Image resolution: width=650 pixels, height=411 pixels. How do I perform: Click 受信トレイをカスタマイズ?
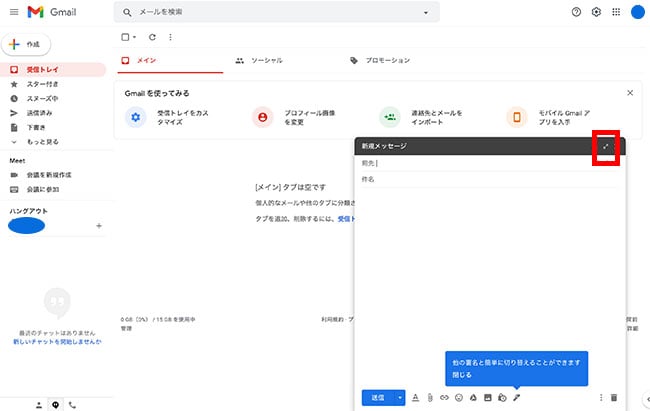(167, 117)
